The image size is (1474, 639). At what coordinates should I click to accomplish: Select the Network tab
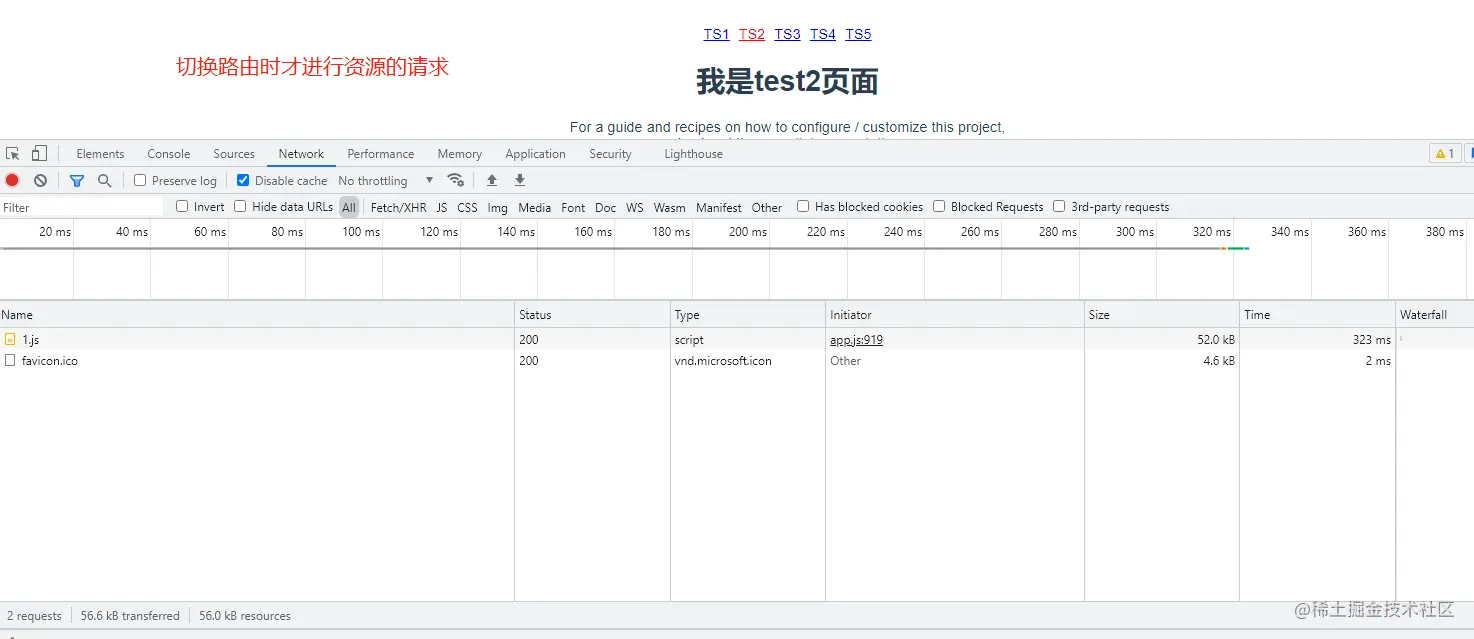click(x=301, y=154)
